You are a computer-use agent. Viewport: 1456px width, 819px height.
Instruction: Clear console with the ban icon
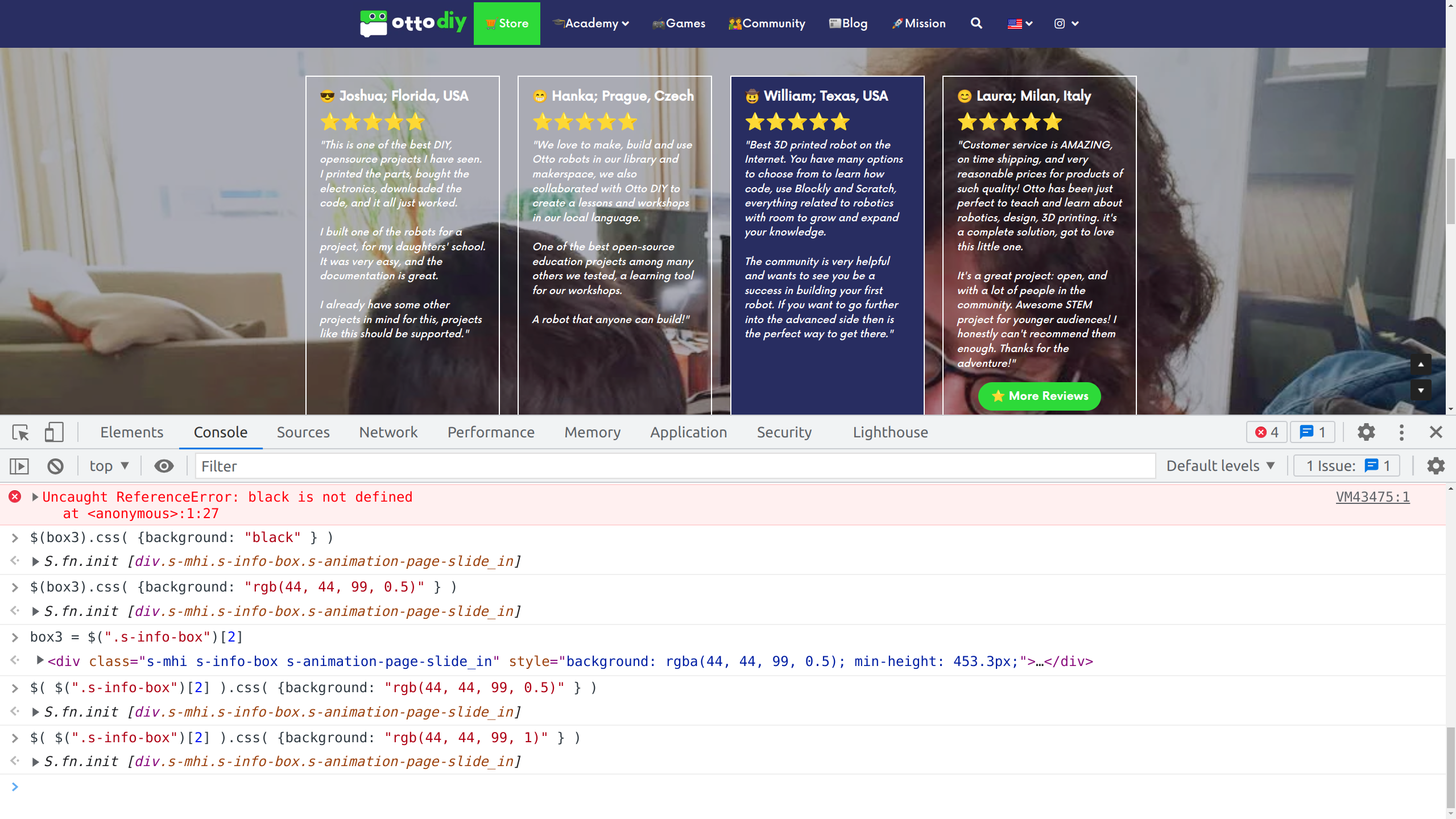pos(55,466)
